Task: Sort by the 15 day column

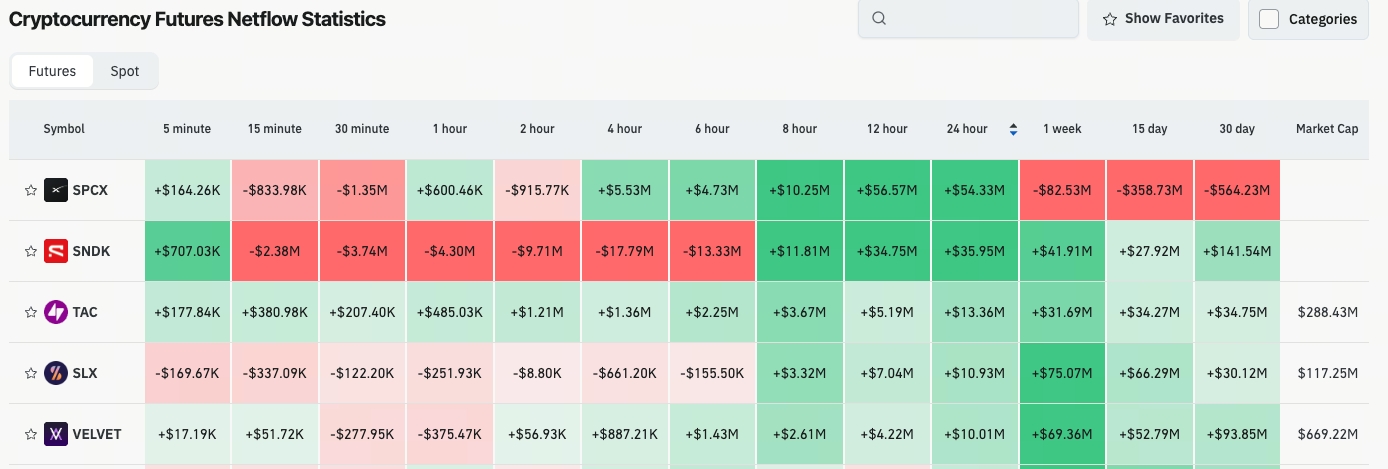Action: coord(1150,129)
